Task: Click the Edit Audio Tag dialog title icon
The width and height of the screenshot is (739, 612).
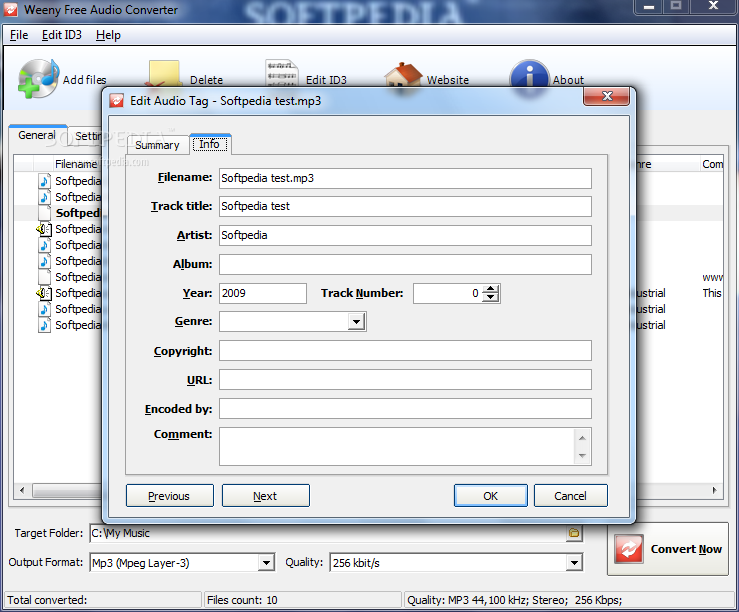Action: [116, 101]
